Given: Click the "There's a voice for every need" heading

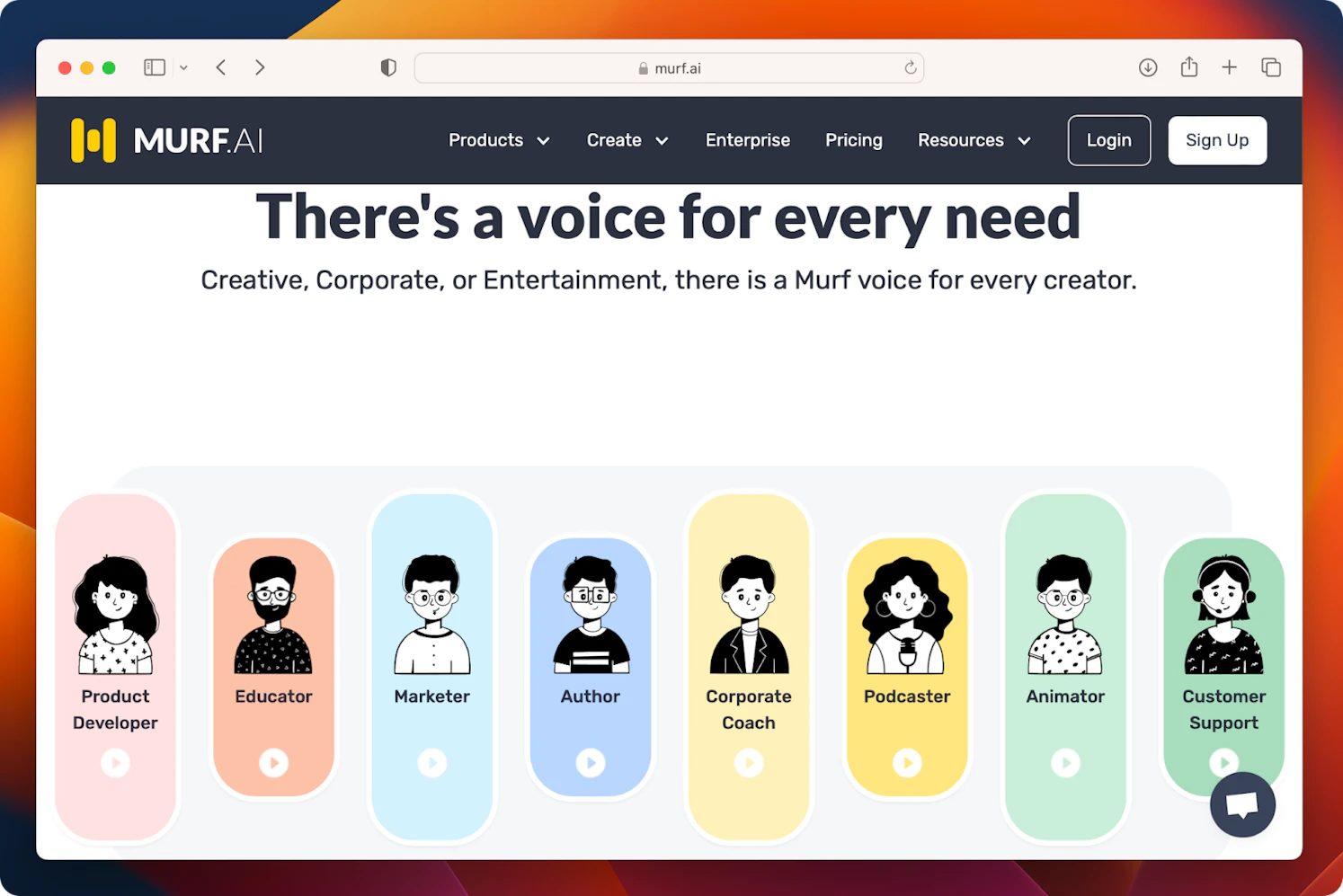Looking at the screenshot, I should click(x=669, y=217).
